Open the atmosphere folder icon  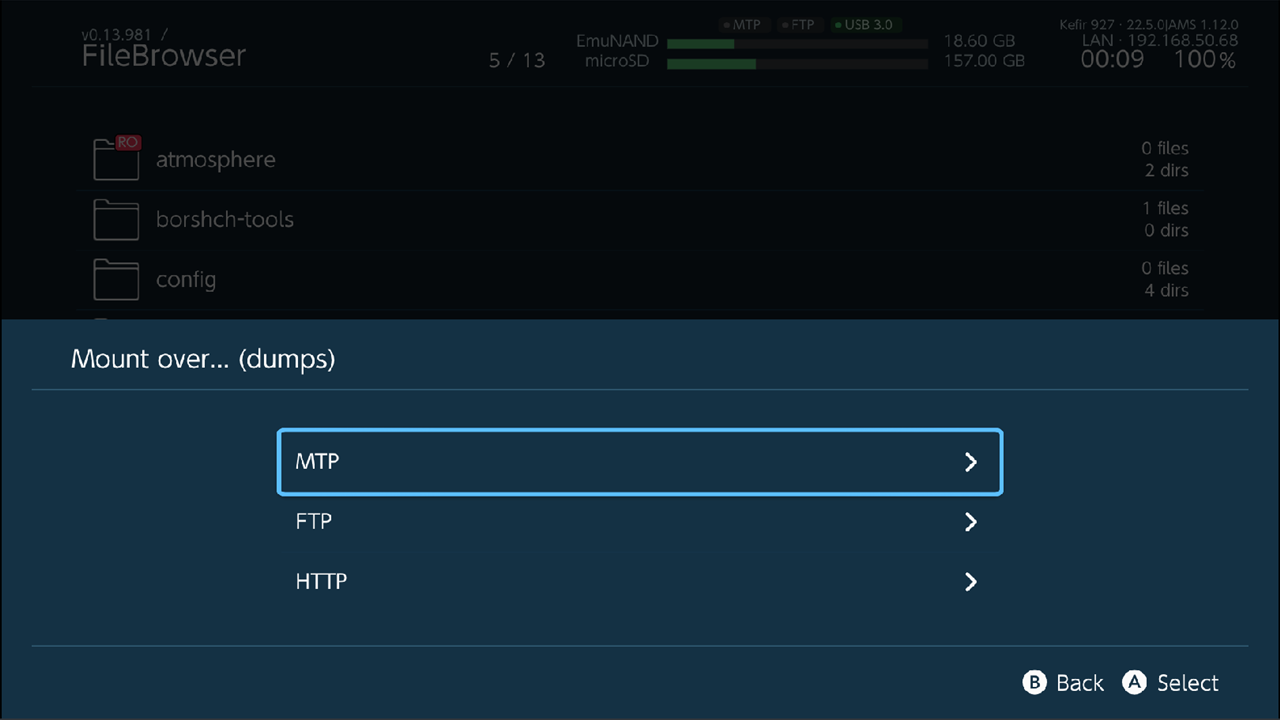[116, 160]
